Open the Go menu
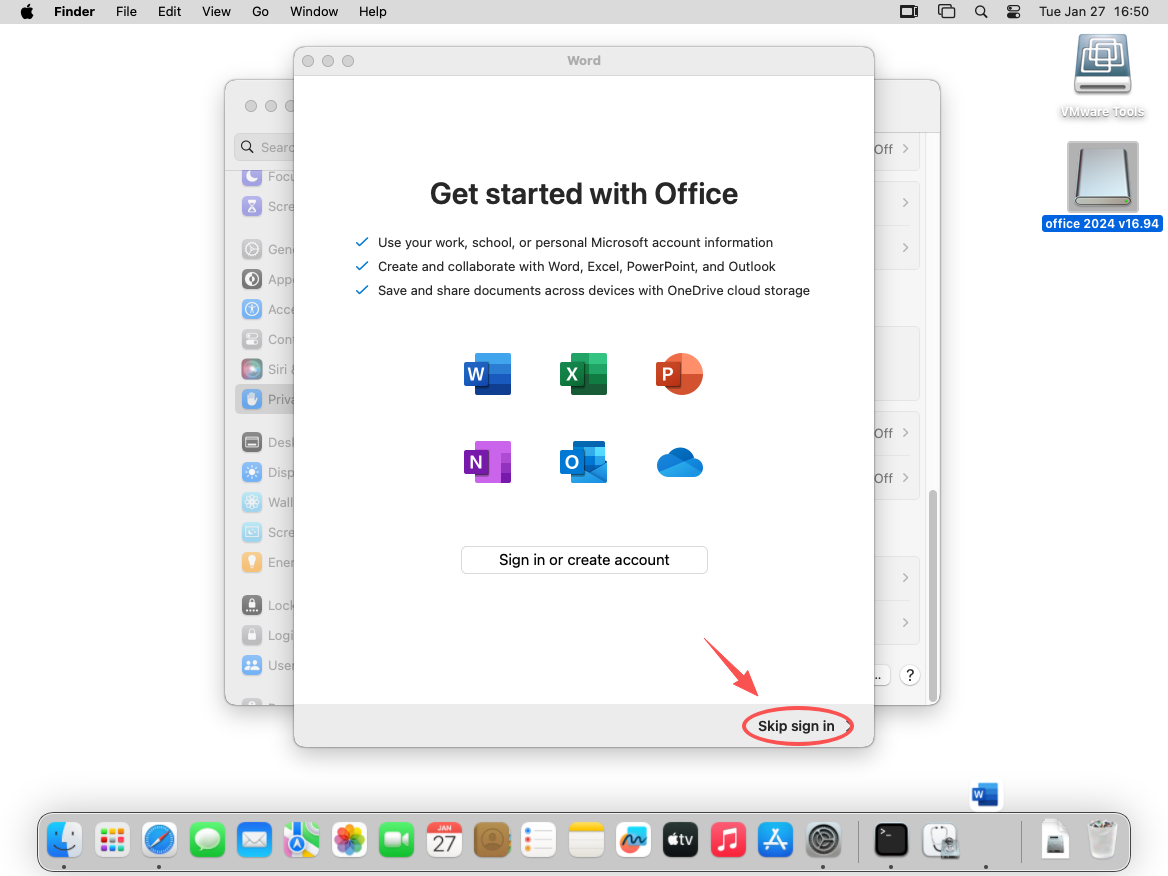This screenshot has width=1168, height=876. click(260, 12)
